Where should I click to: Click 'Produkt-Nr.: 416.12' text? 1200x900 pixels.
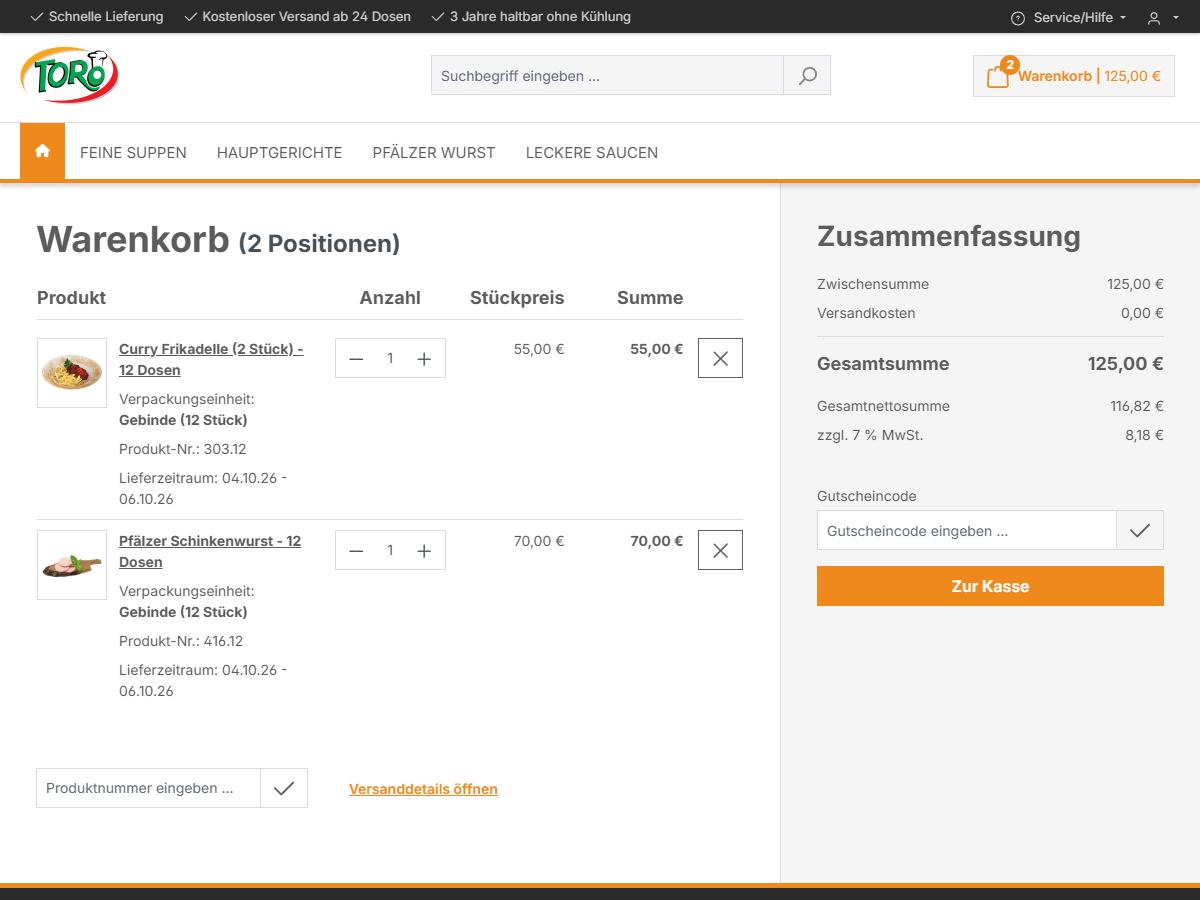pyautogui.click(x=181, y=641)
